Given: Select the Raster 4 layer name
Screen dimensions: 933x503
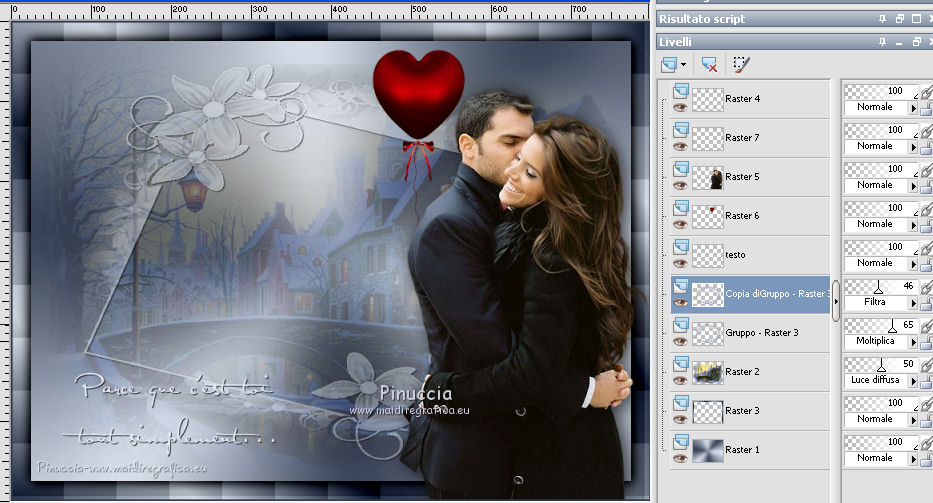Looking at the screenshot, I should [x=742, y=99].
